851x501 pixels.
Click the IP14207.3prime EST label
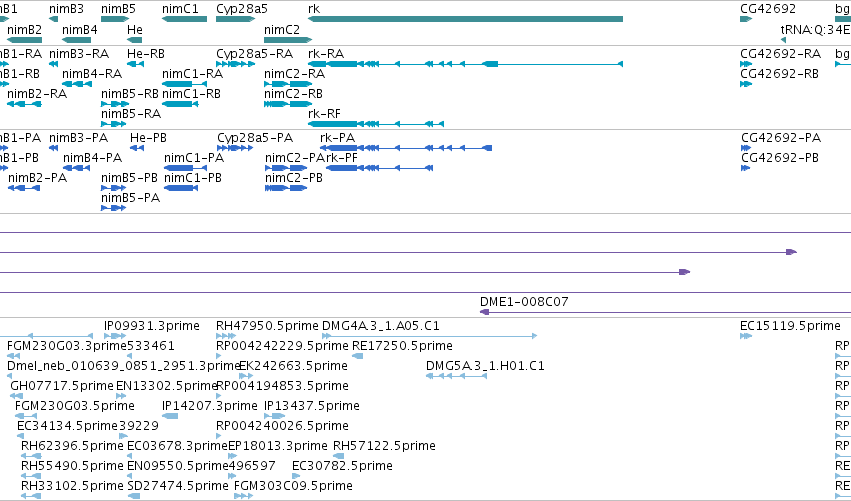click(x=209, y=407)
